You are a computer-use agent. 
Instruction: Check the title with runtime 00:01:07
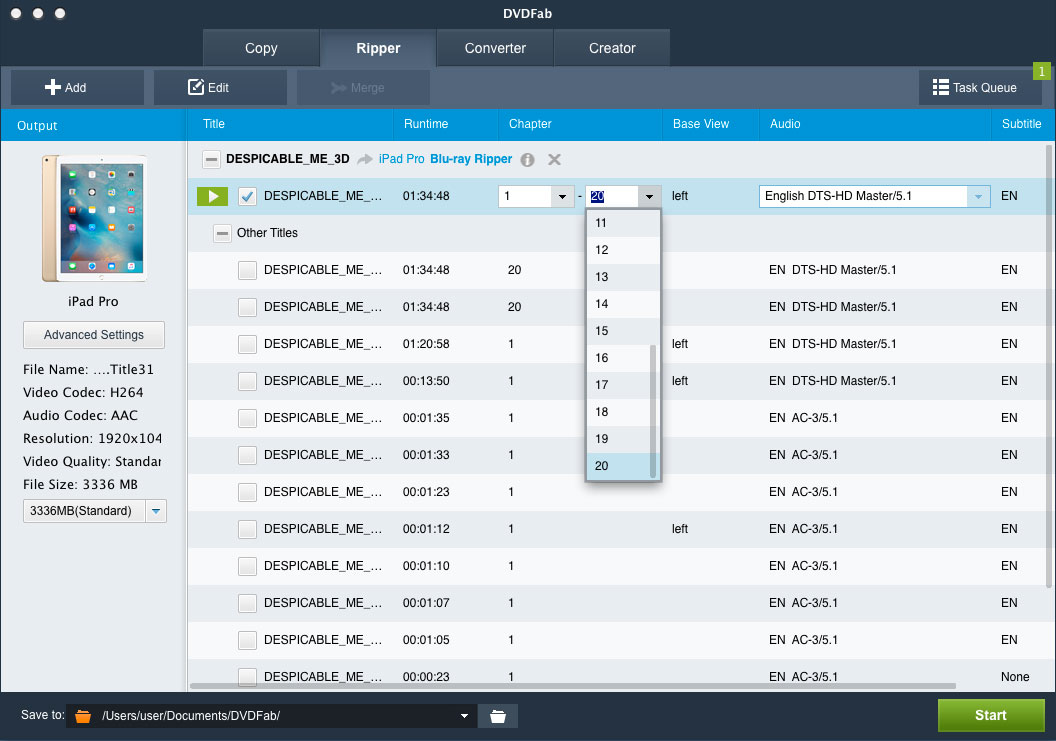[247, 604]
